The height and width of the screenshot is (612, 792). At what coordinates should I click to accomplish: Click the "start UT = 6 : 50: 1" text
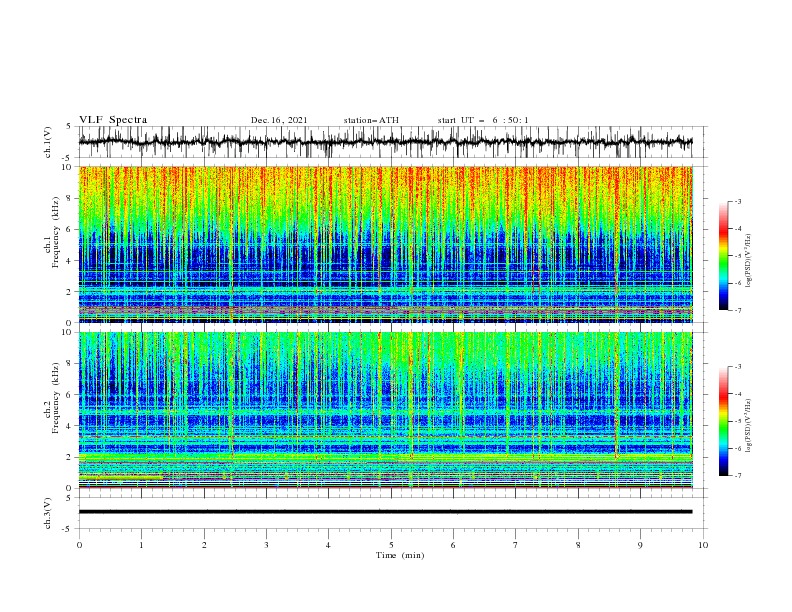tap(483, 120)
